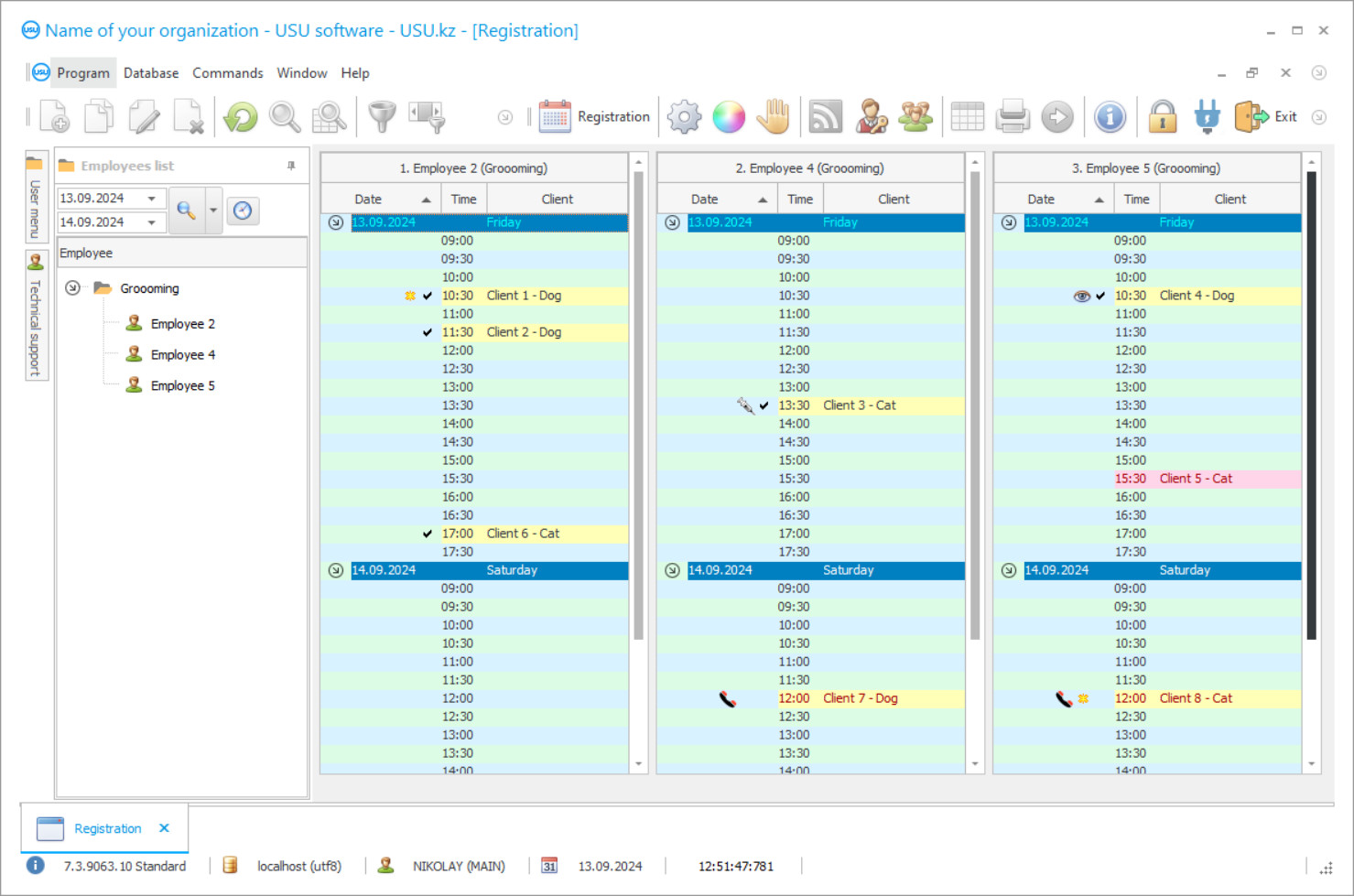Click the checkmark next to Client 2 - Dog
The image size is (1354, 896).
tap(427, 331)
